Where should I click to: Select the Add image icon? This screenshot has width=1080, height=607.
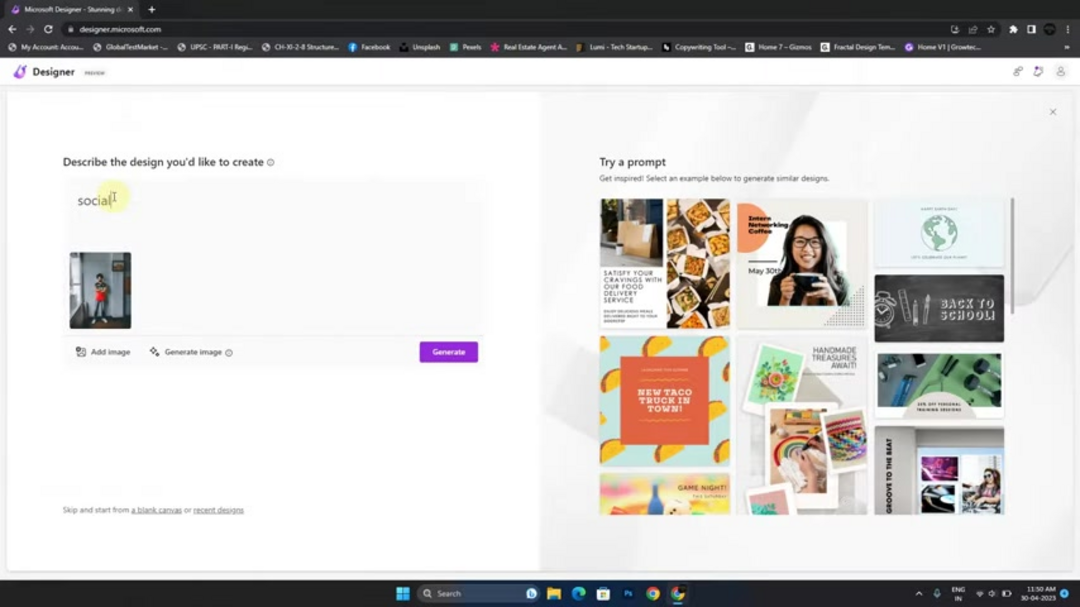tap(80, 352)
